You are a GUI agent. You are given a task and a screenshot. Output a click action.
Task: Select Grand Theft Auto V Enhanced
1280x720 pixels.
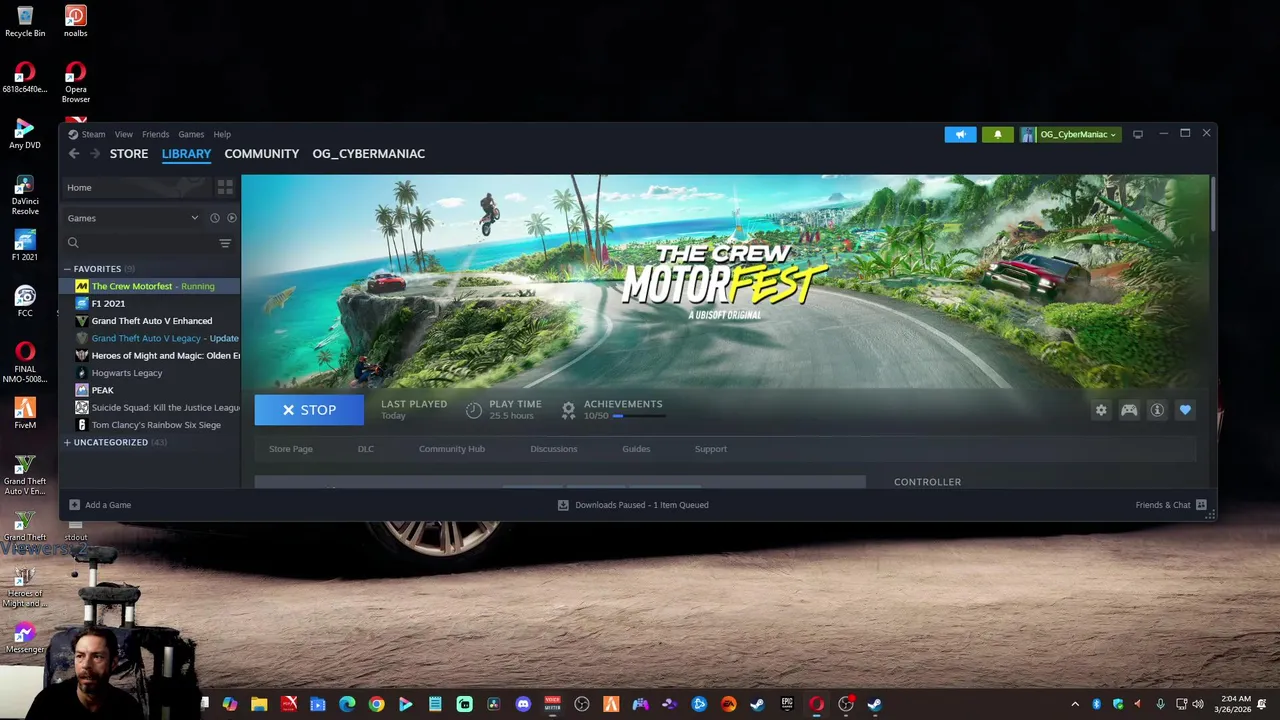coord(151,321)
